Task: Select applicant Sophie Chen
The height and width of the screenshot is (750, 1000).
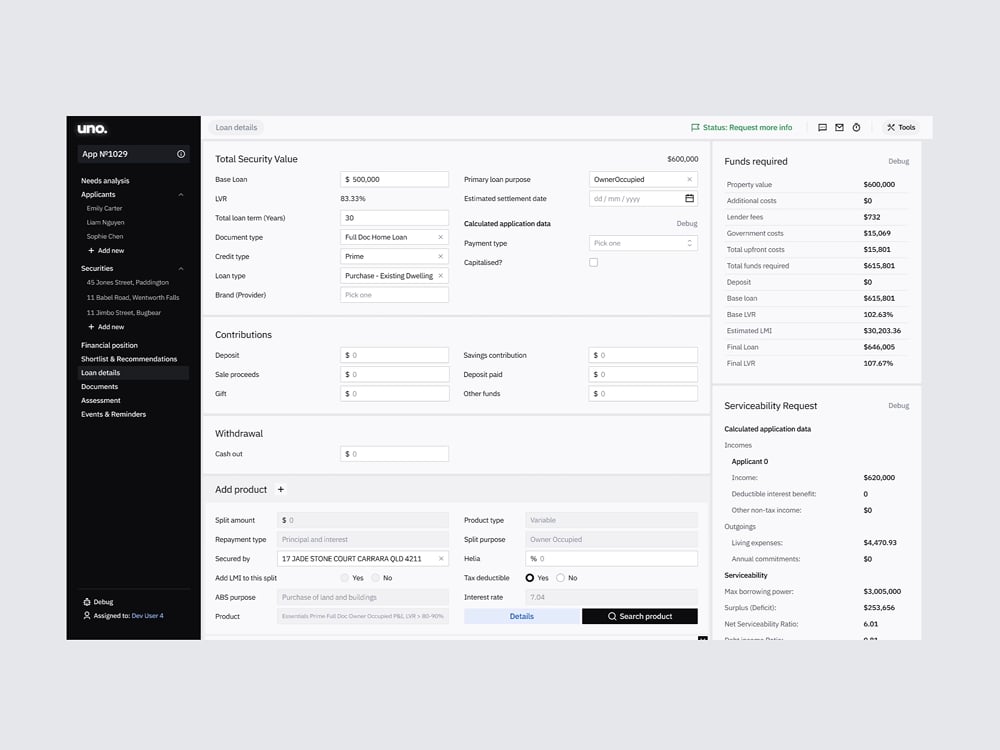Action: pyautogui.click(x=105, y=237)
